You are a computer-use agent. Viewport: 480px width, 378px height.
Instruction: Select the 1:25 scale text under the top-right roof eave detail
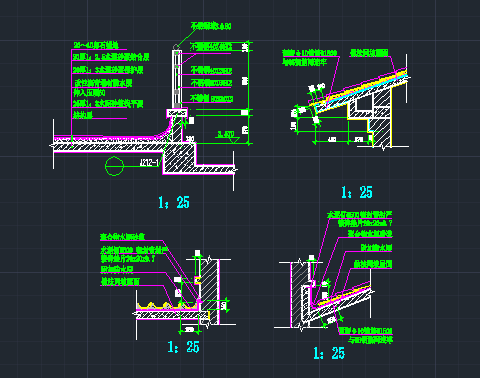tap(357, 192)
